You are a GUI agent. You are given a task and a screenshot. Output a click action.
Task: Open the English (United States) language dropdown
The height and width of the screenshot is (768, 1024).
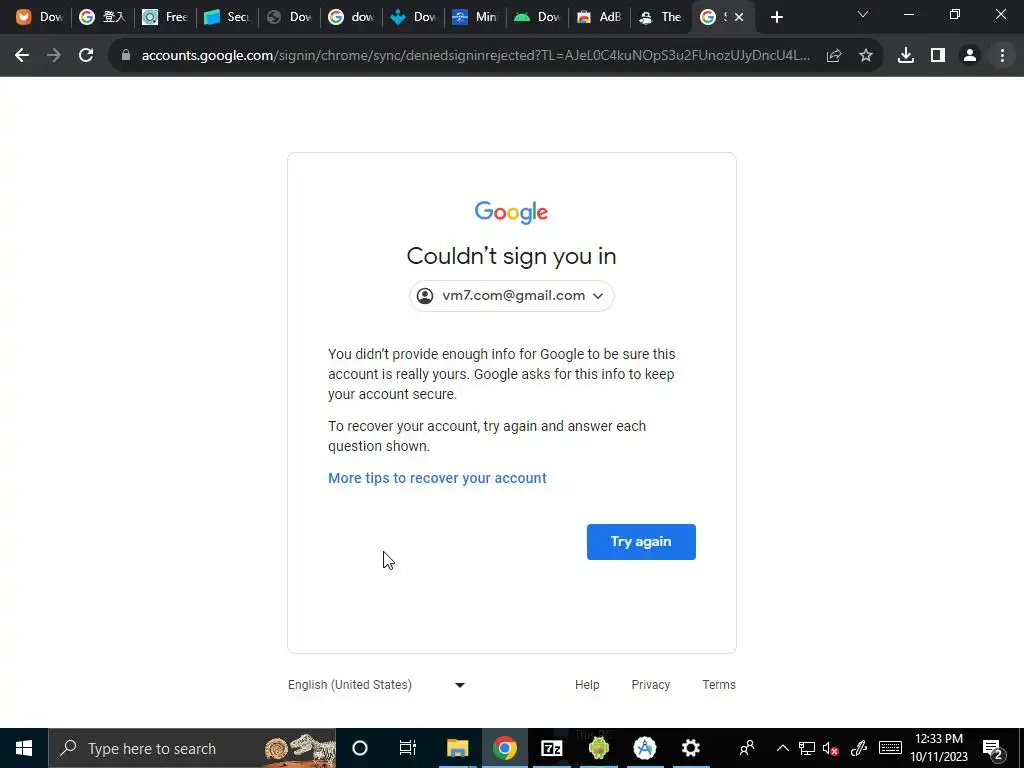(x=376, y=684)
